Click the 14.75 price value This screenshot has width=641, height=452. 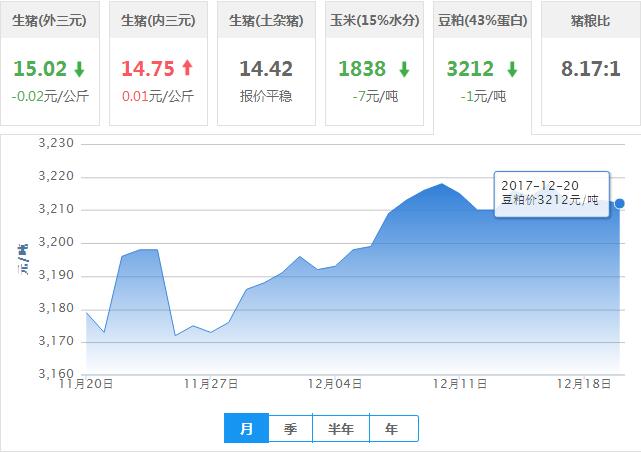point(148,69)
